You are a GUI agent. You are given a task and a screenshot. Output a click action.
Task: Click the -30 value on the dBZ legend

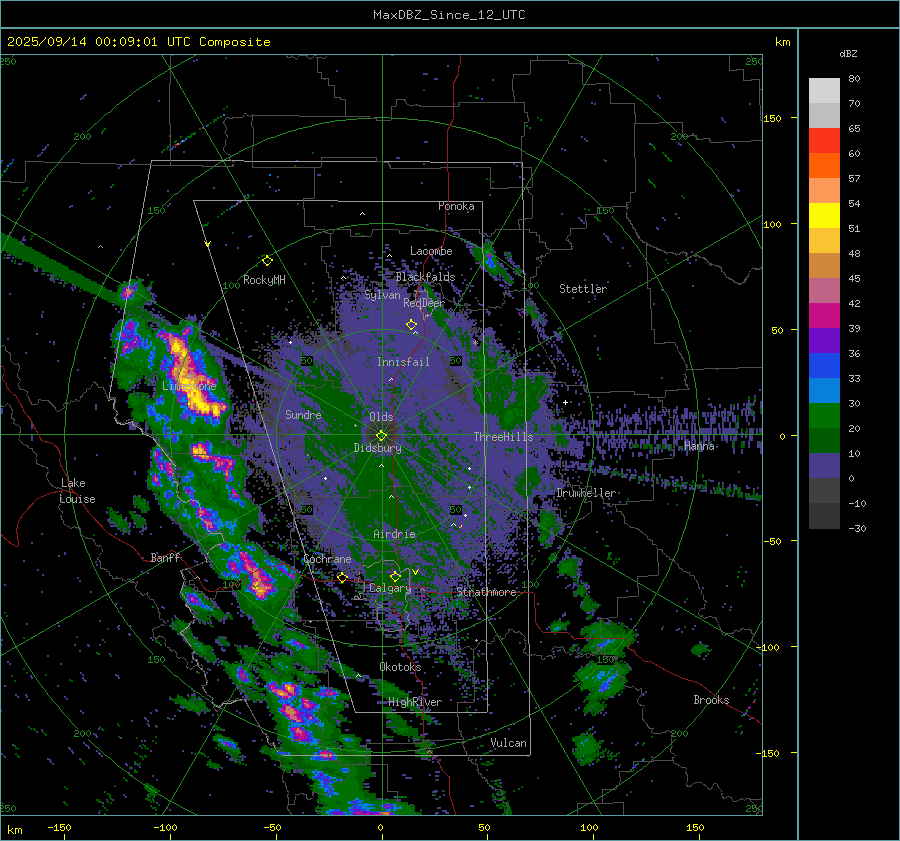(x=857, y=528)
